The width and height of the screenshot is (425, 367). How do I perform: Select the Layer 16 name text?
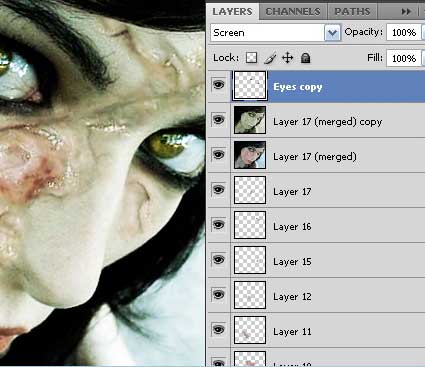click(292, 227)
